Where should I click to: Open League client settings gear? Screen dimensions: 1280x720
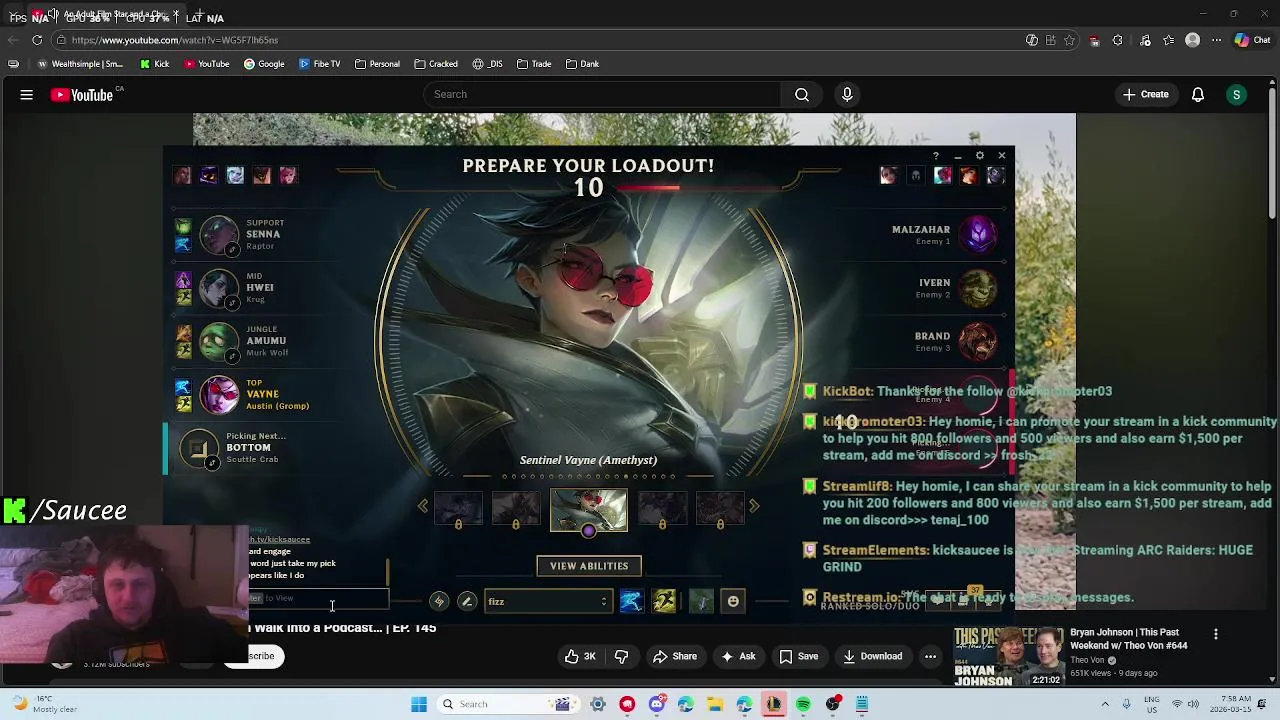coord(980,156)
